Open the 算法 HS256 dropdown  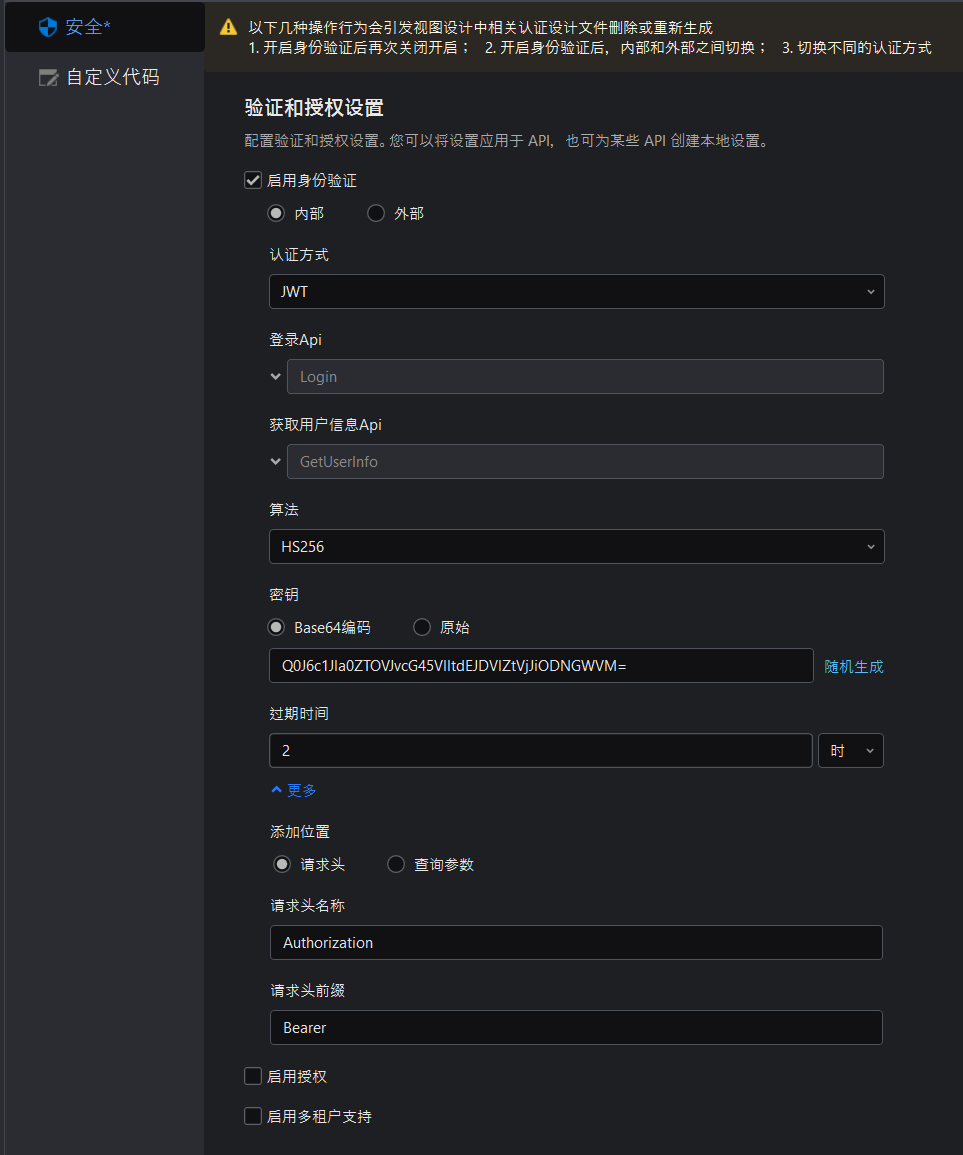576,547
